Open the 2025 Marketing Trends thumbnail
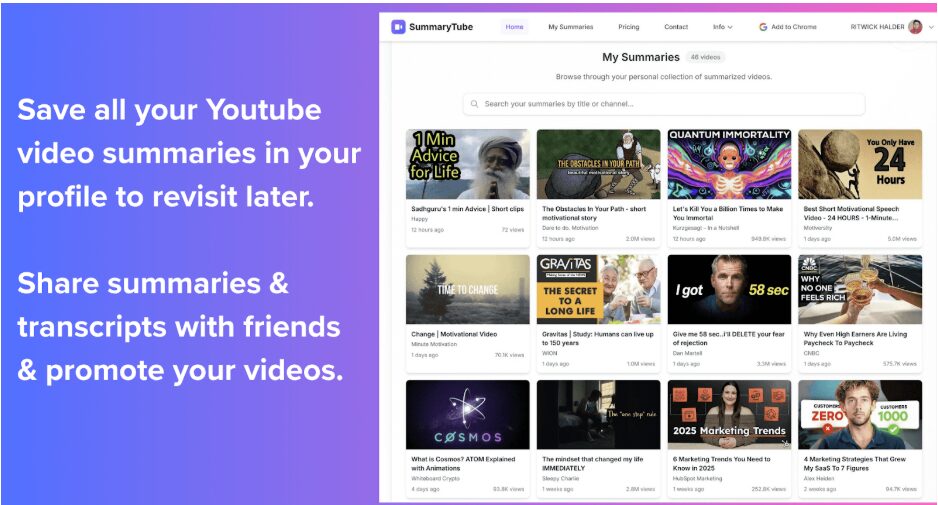This screenshot has width=938, height=505. coord(729,414)
